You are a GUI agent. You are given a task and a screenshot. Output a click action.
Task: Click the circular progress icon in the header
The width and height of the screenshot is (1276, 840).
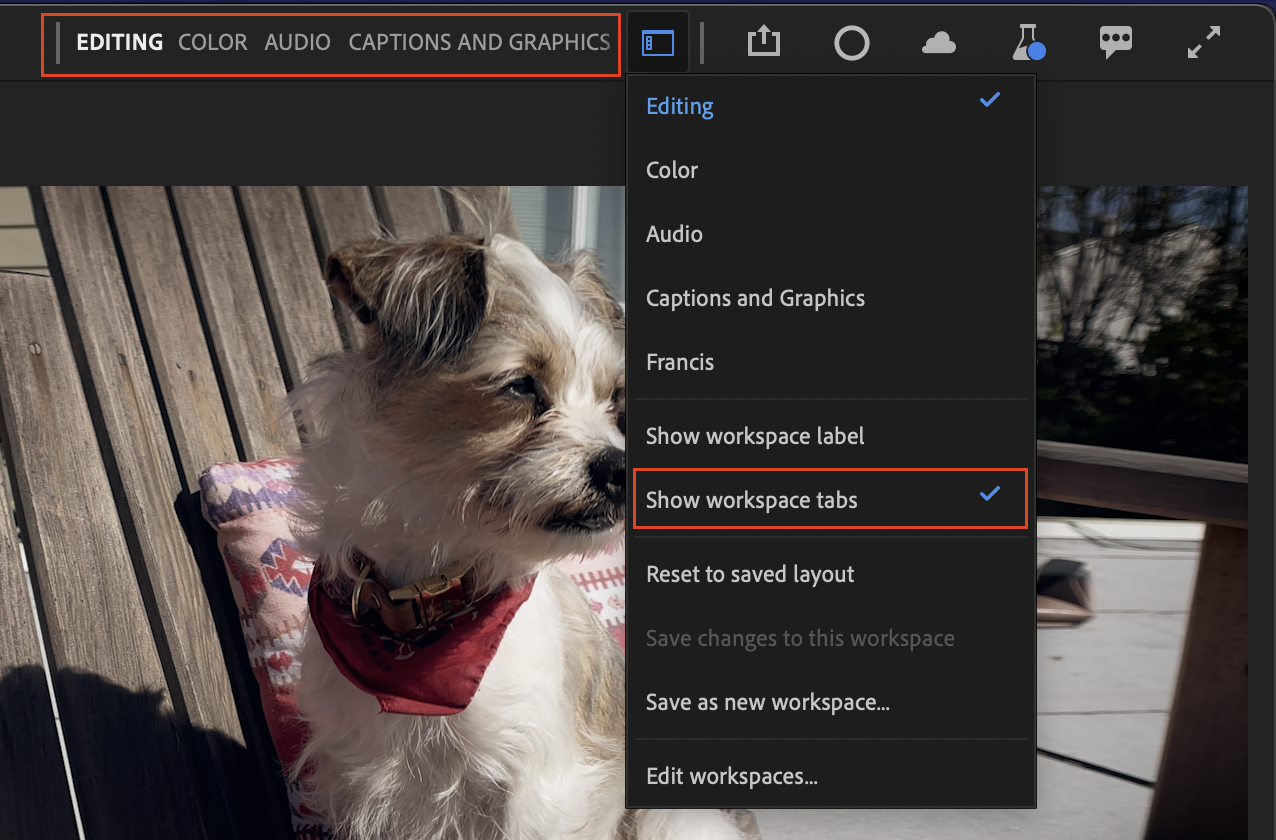[851, 42]
